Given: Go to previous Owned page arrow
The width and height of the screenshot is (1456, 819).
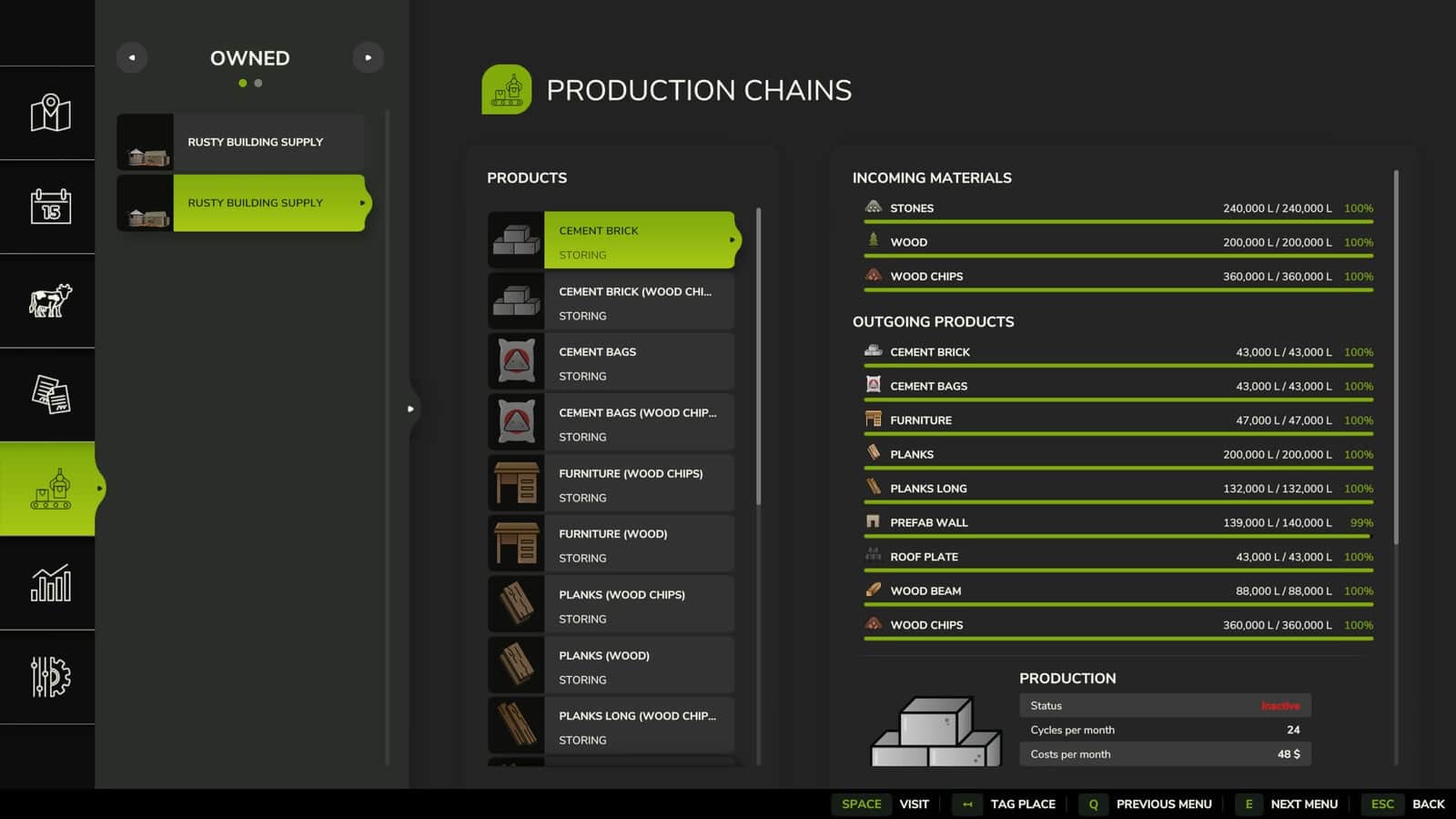Looking at the screenshot, I should pos(132,57).
